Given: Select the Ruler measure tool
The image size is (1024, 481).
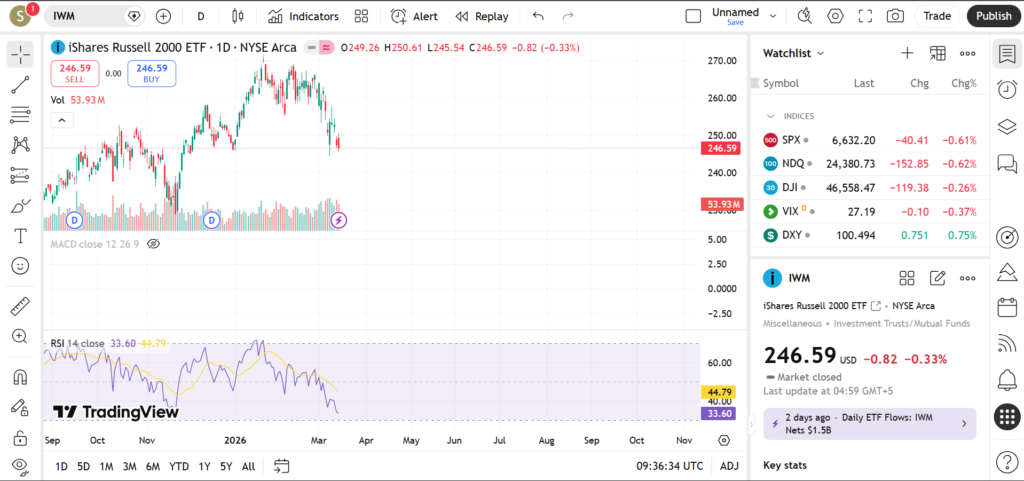Looking at the screenshot, I should [x=20, y=306].
